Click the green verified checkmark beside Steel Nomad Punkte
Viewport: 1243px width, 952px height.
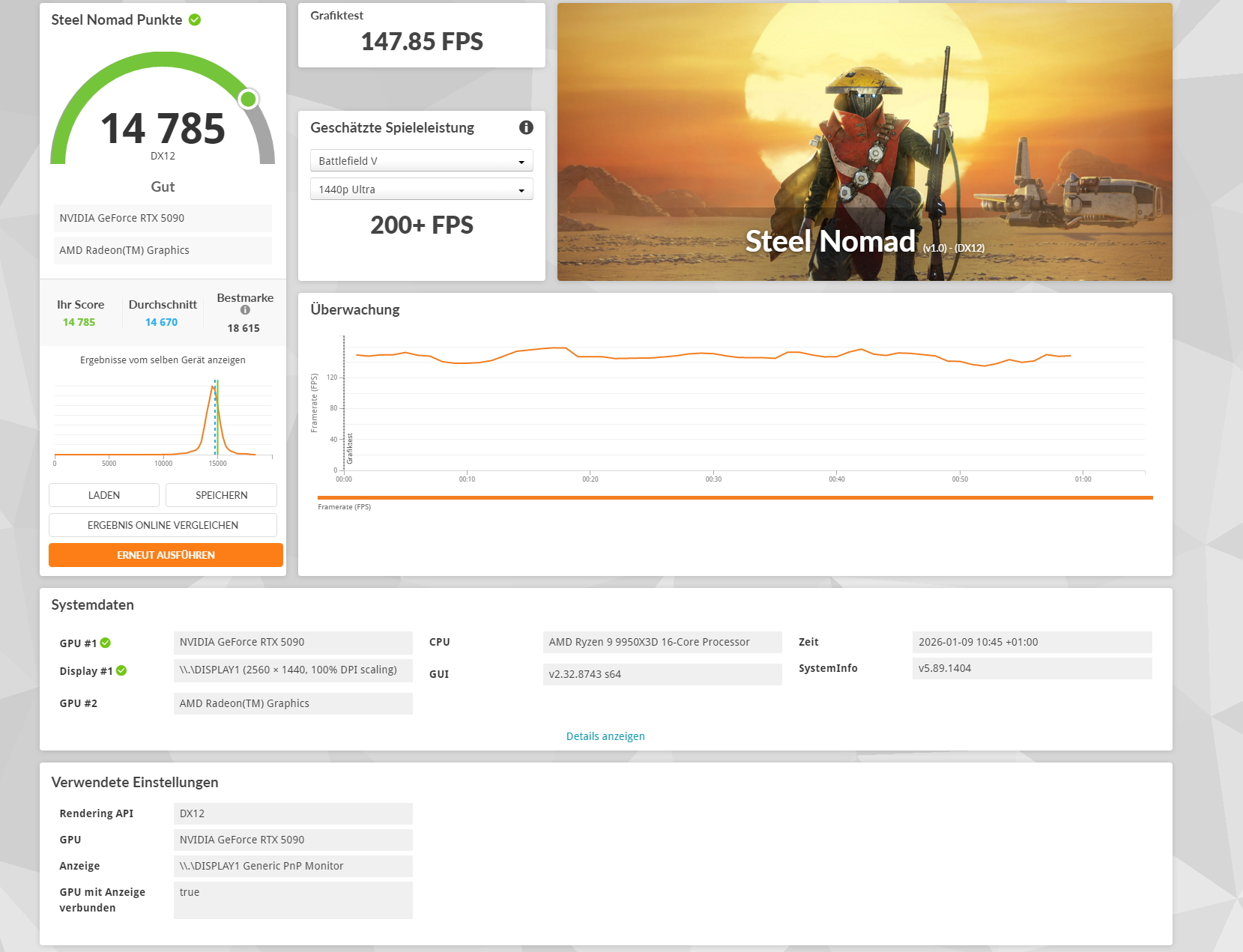195,19
